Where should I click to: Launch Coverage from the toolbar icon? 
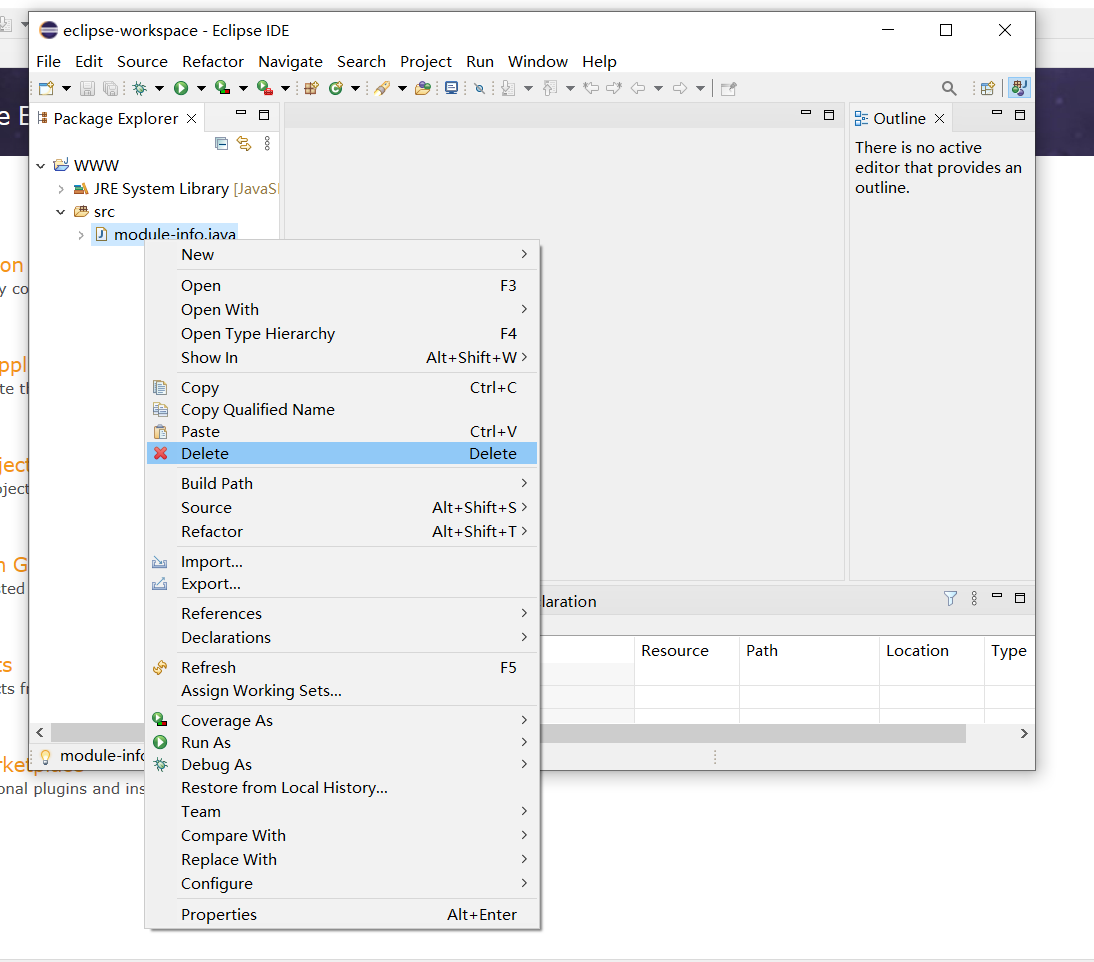(x=223, y=88)
